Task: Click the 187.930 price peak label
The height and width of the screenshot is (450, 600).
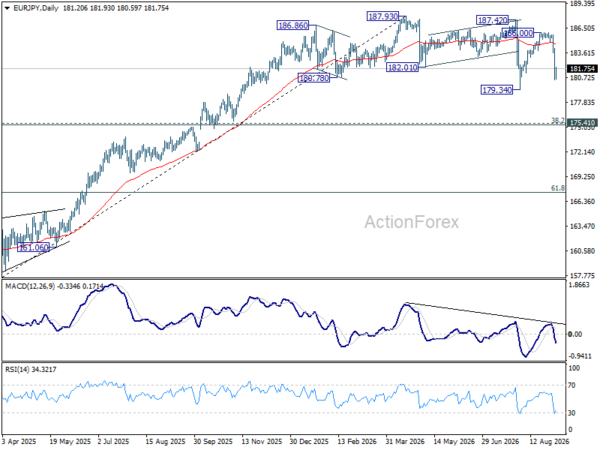Action: pyautogui.click(x=383, y=16)
